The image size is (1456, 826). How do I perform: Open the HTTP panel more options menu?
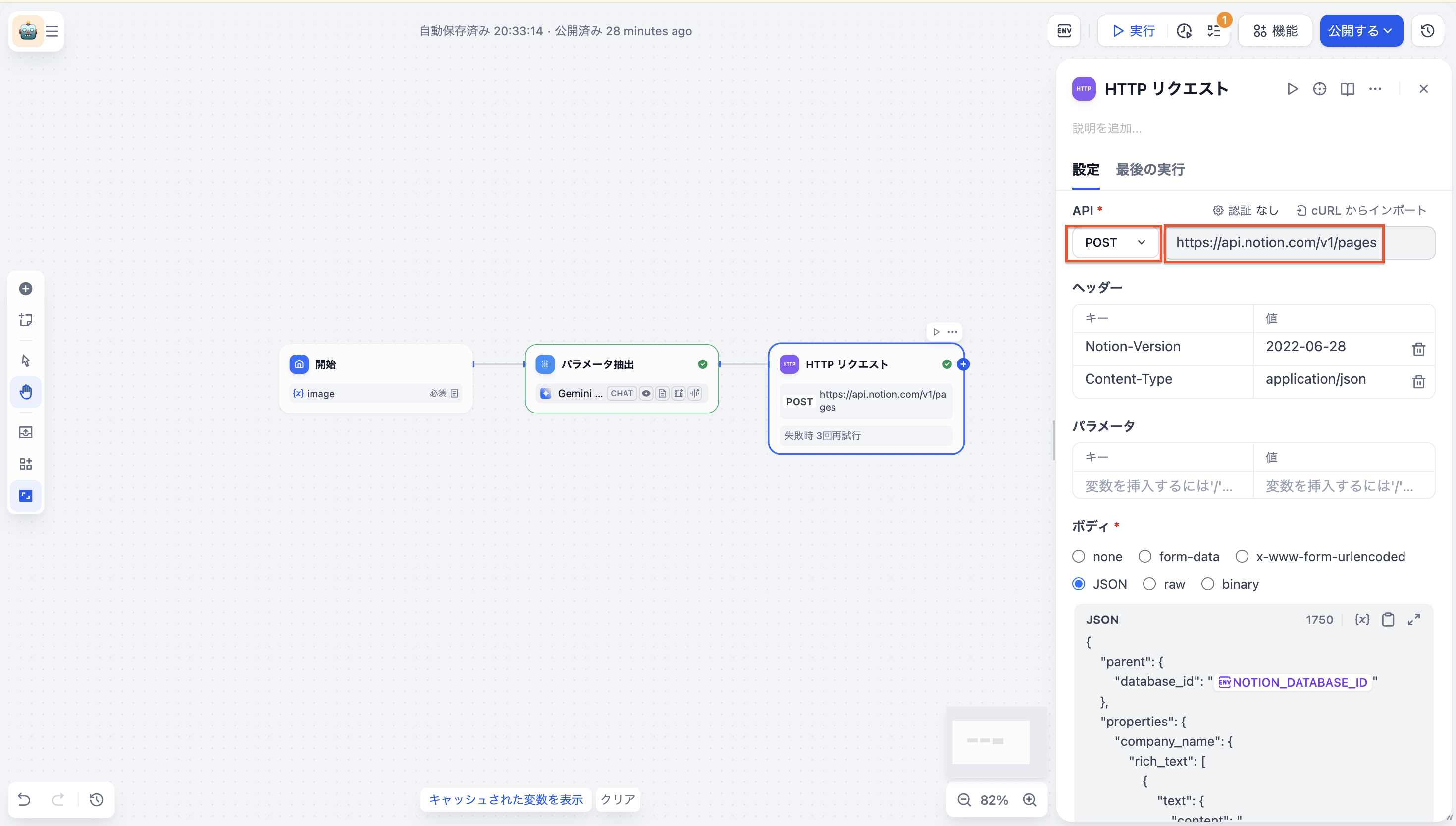pyautogui.click(x=1375, y=89)
